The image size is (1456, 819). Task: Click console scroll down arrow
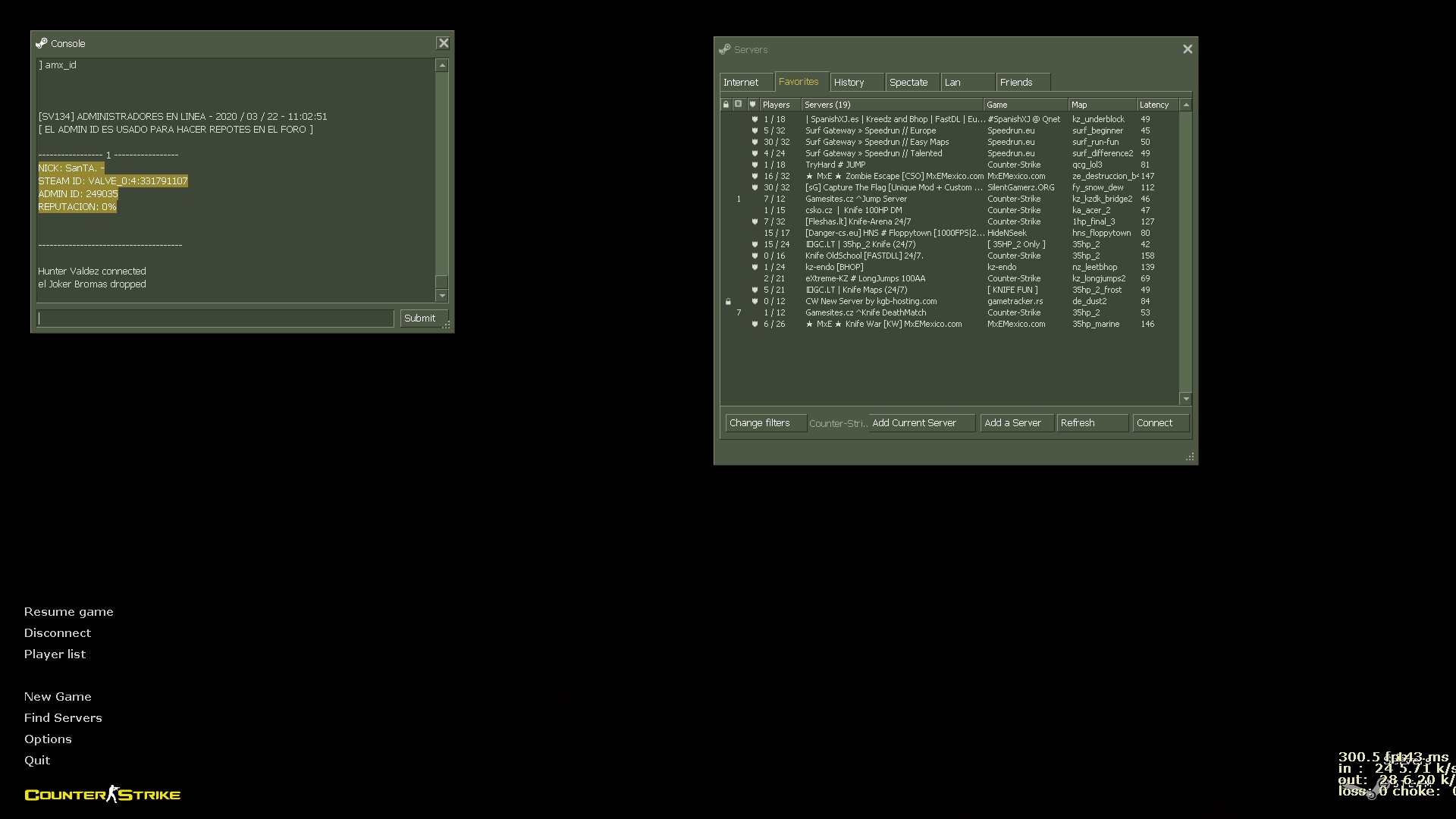442,296
